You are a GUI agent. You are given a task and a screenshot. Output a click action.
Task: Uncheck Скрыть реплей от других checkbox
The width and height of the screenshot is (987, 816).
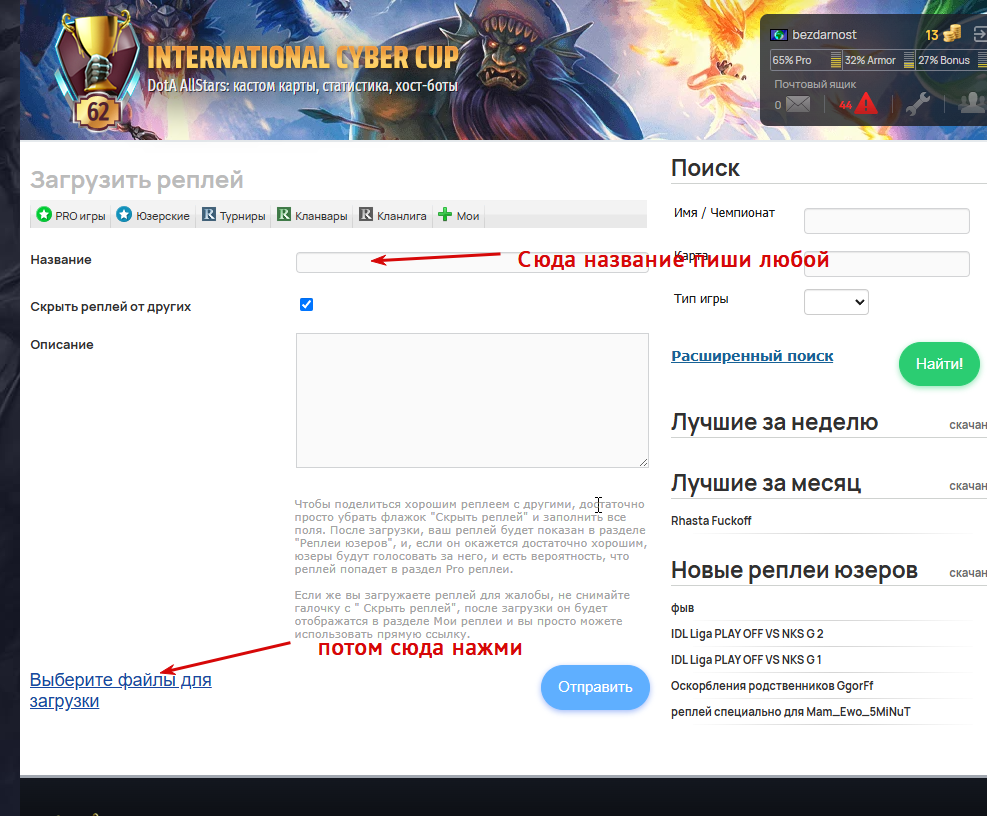coord(307,305)
